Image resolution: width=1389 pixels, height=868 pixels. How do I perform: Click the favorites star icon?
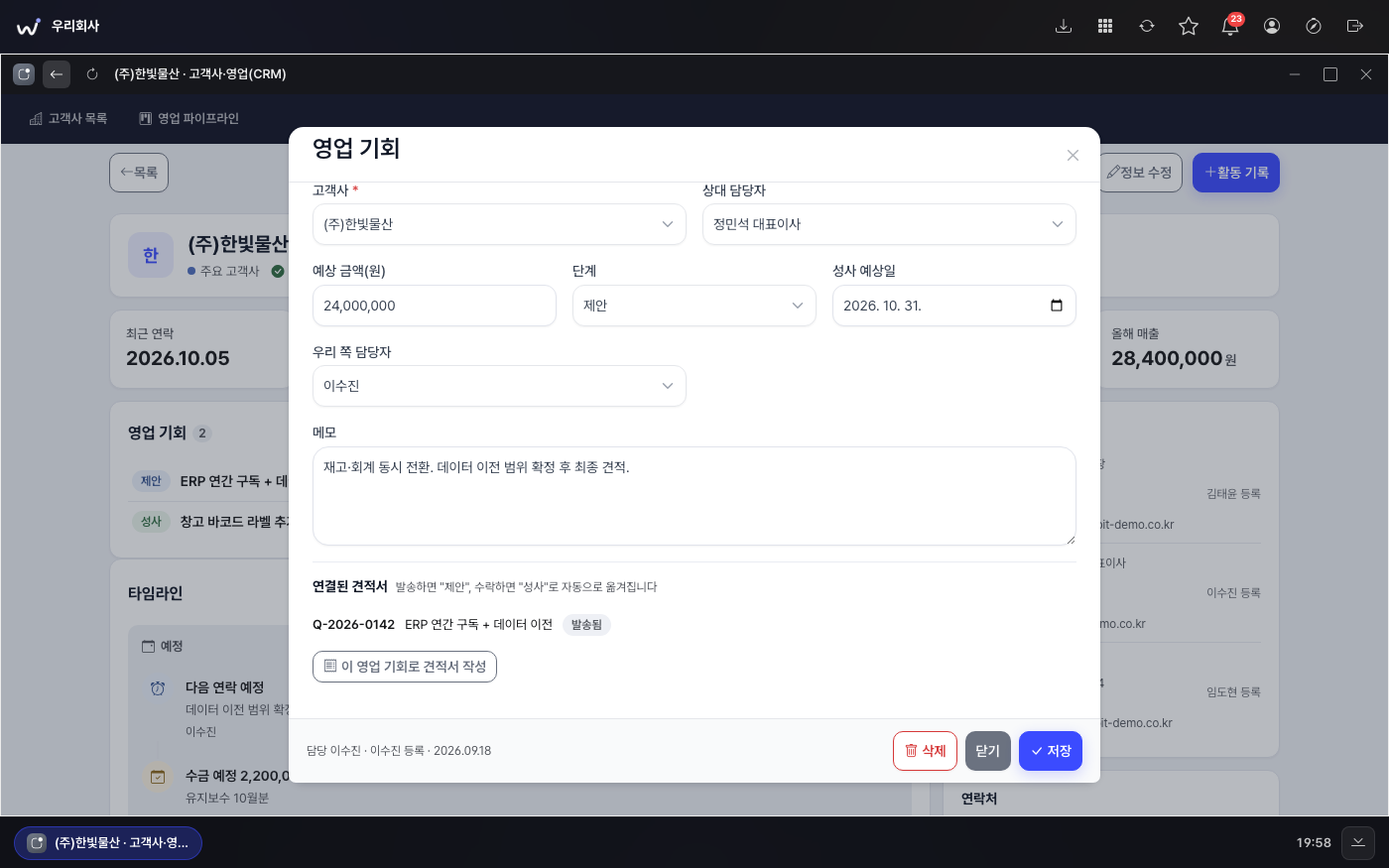click(1189, 26)
